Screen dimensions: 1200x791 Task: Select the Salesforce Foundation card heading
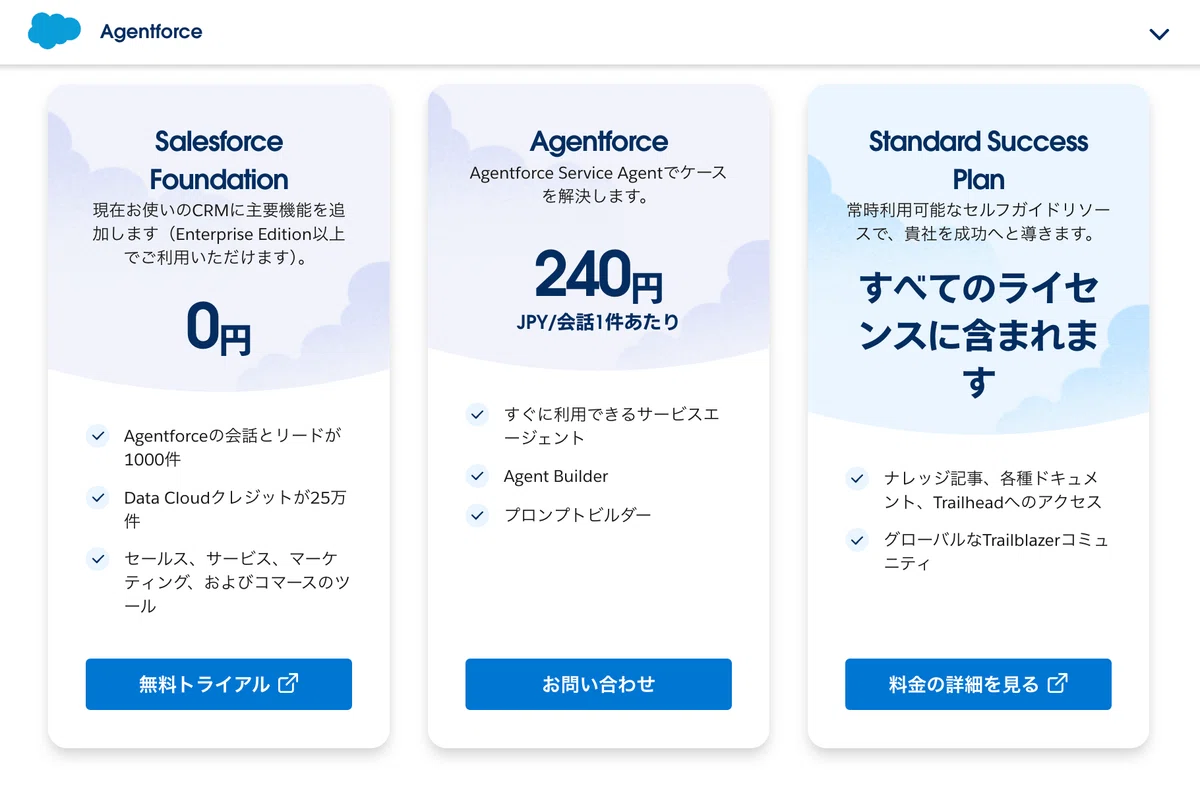pos(219,160)
